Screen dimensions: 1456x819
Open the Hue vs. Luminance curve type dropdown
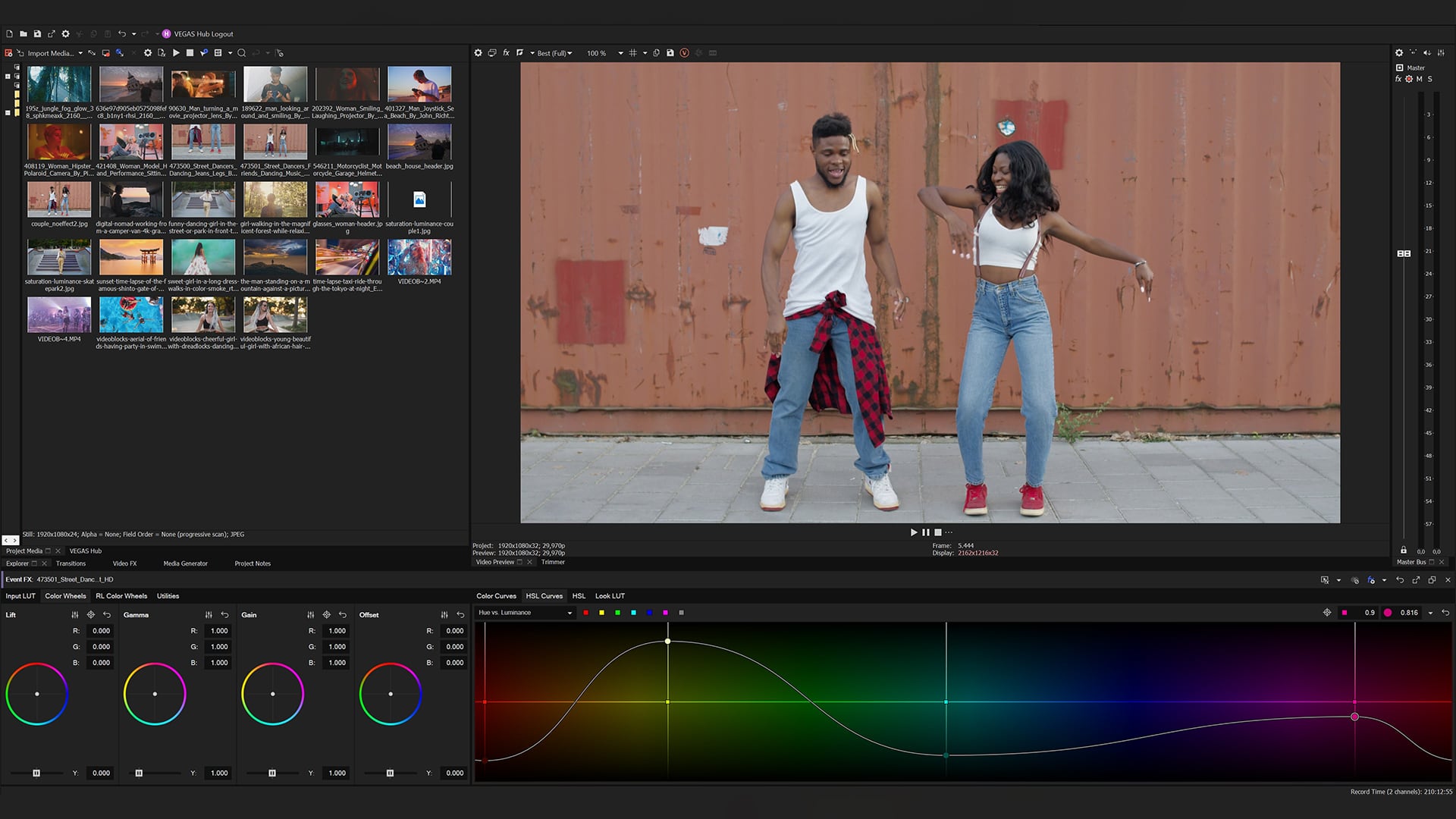point(523,613)
